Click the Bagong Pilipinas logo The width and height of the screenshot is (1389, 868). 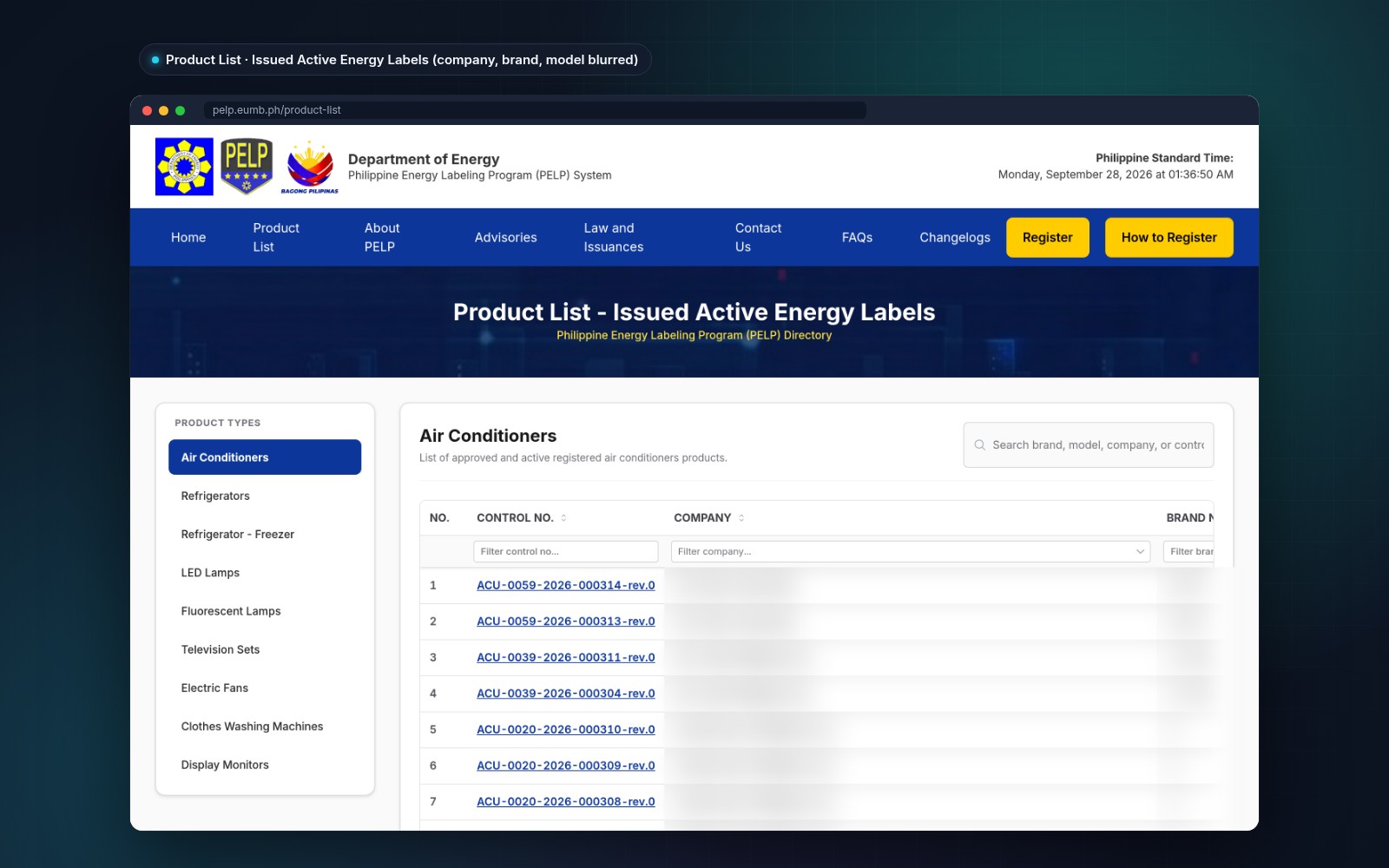coord(310,167)
